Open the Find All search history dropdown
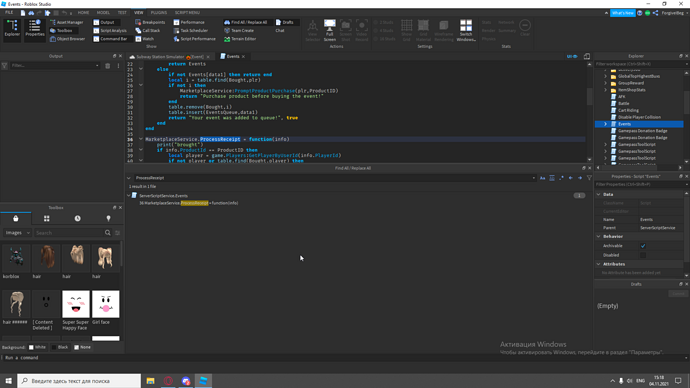Screen dimensions: 690x388 (x=534, y=178)
